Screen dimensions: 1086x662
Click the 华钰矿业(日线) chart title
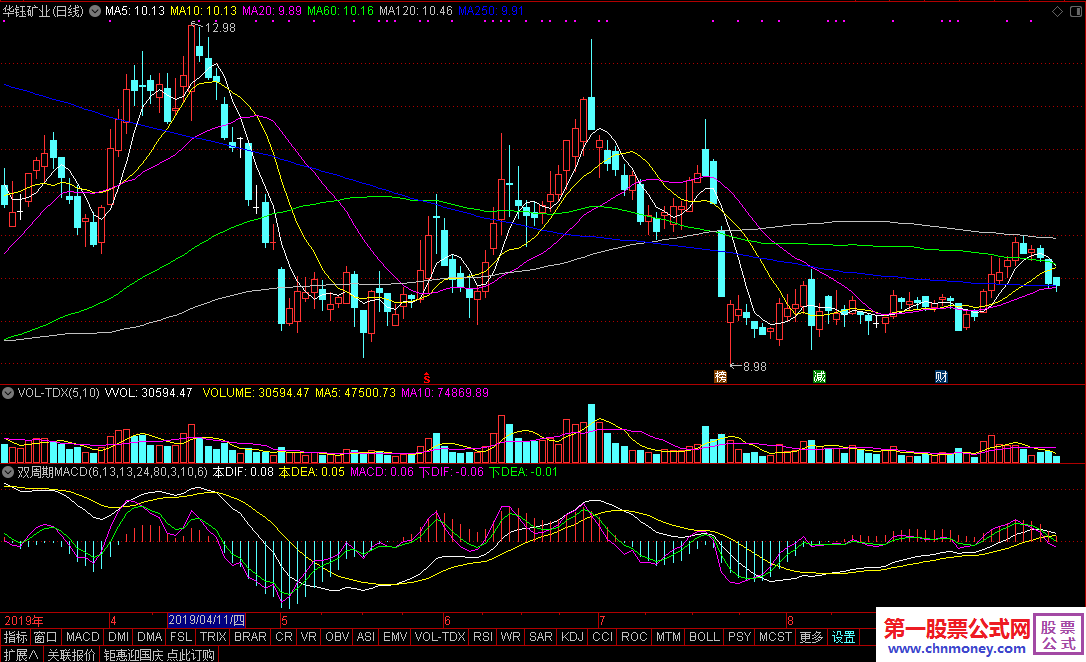pos(43,11)
